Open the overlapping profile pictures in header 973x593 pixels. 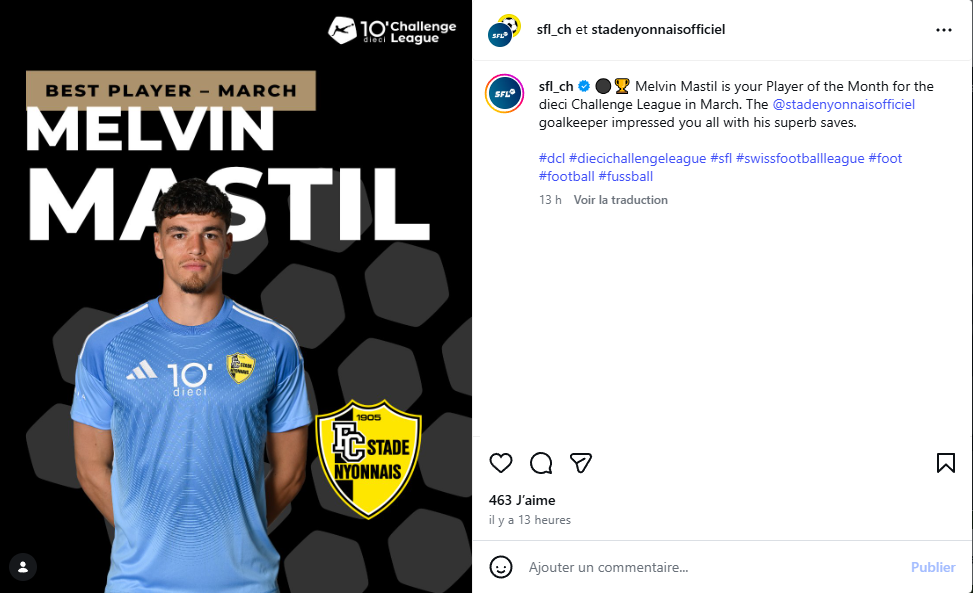click(x=504, y=30)
